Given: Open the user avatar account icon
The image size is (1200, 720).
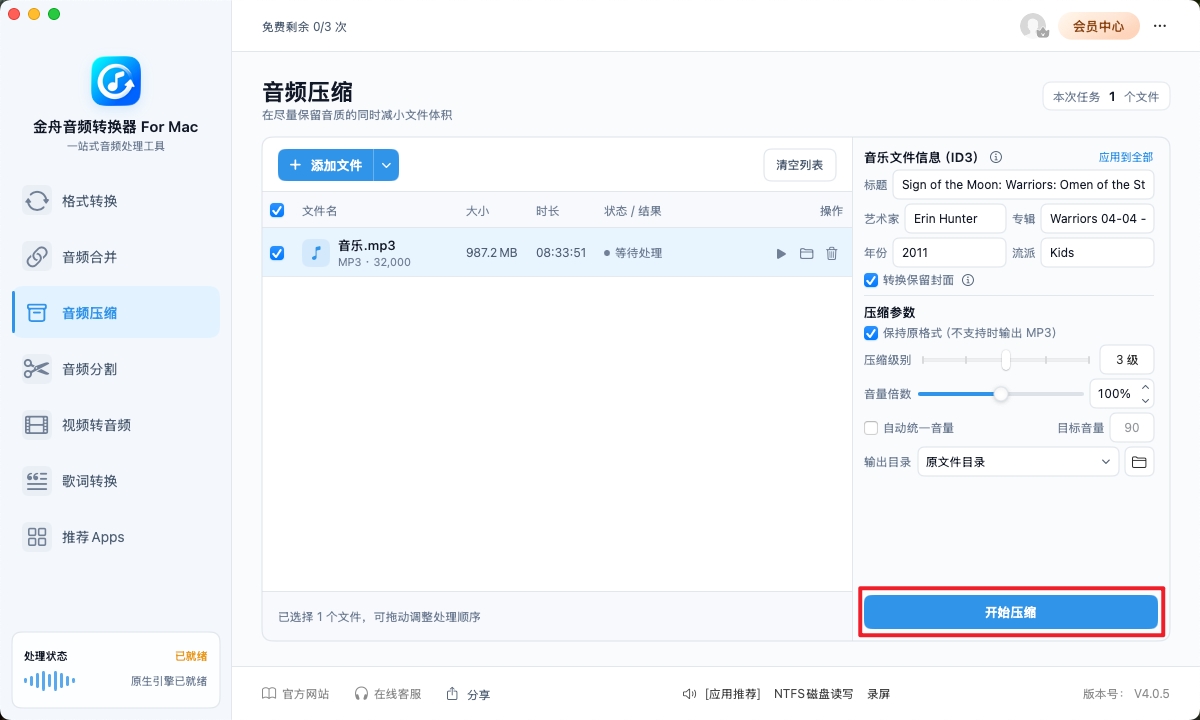Looking at the screenshot, I should click(1033, 26).
